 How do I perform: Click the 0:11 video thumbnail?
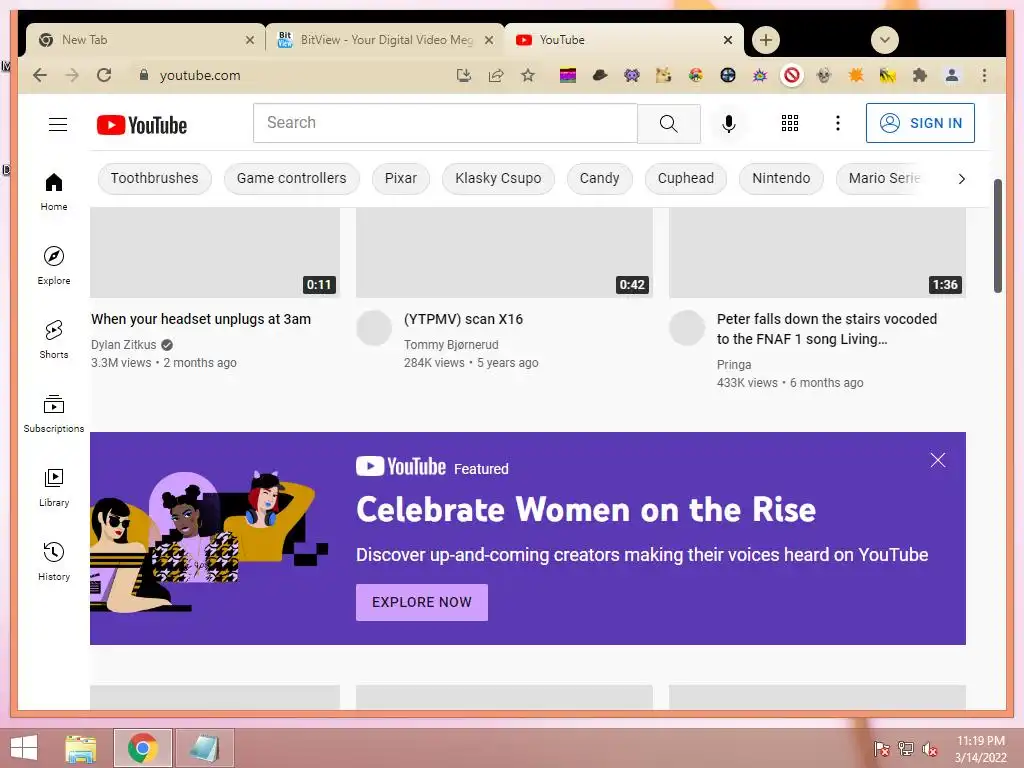[215, 253]
